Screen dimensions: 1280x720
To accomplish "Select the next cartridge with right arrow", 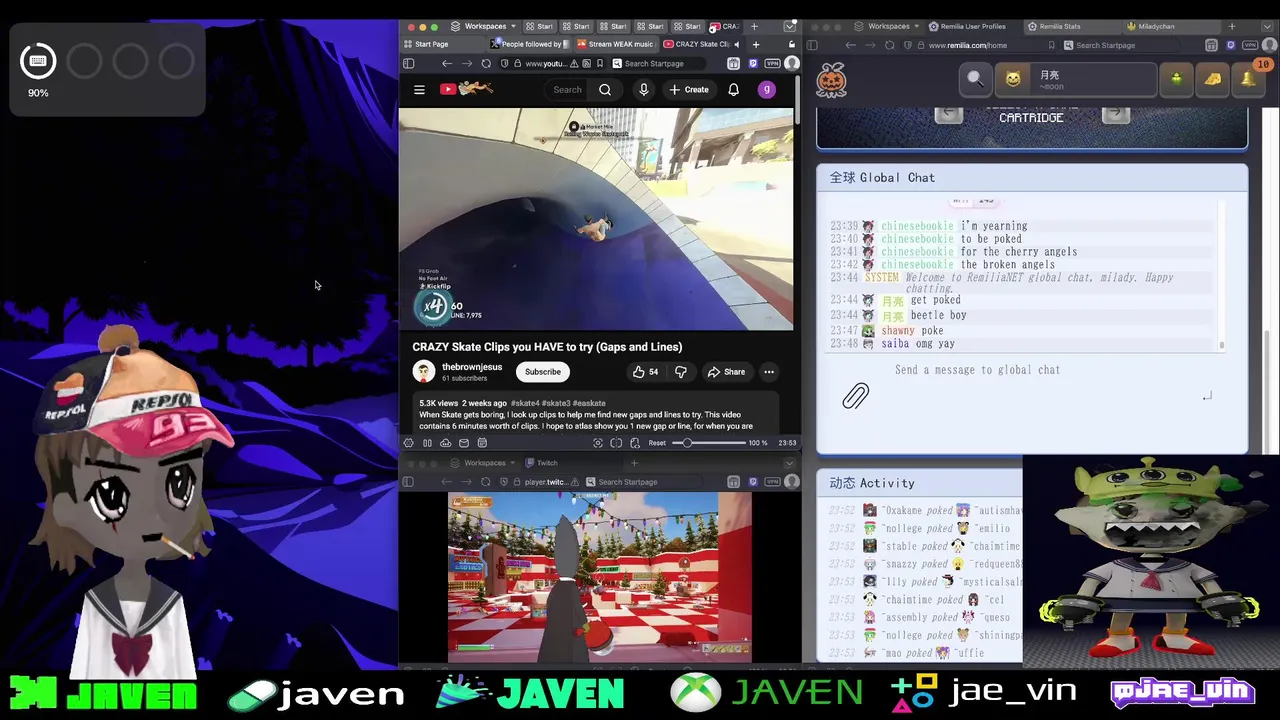I will pos(1116,115).
